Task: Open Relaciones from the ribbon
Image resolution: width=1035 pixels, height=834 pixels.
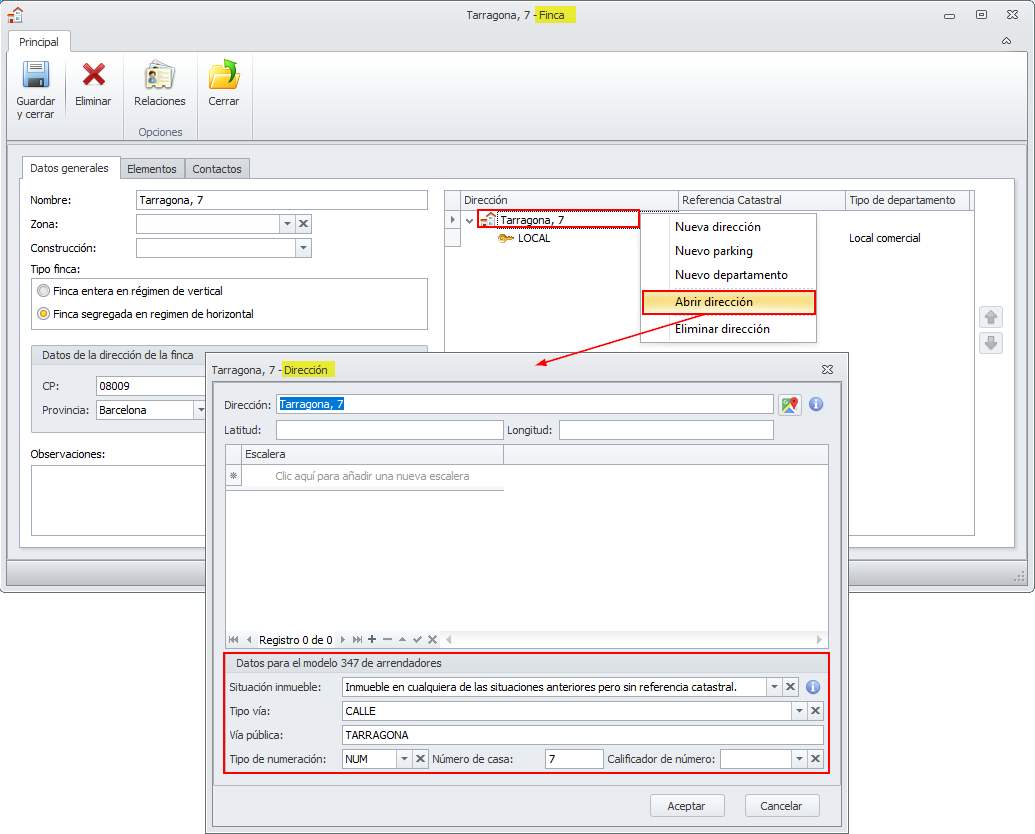Action: pyautogui.click(x=159, y=83)
